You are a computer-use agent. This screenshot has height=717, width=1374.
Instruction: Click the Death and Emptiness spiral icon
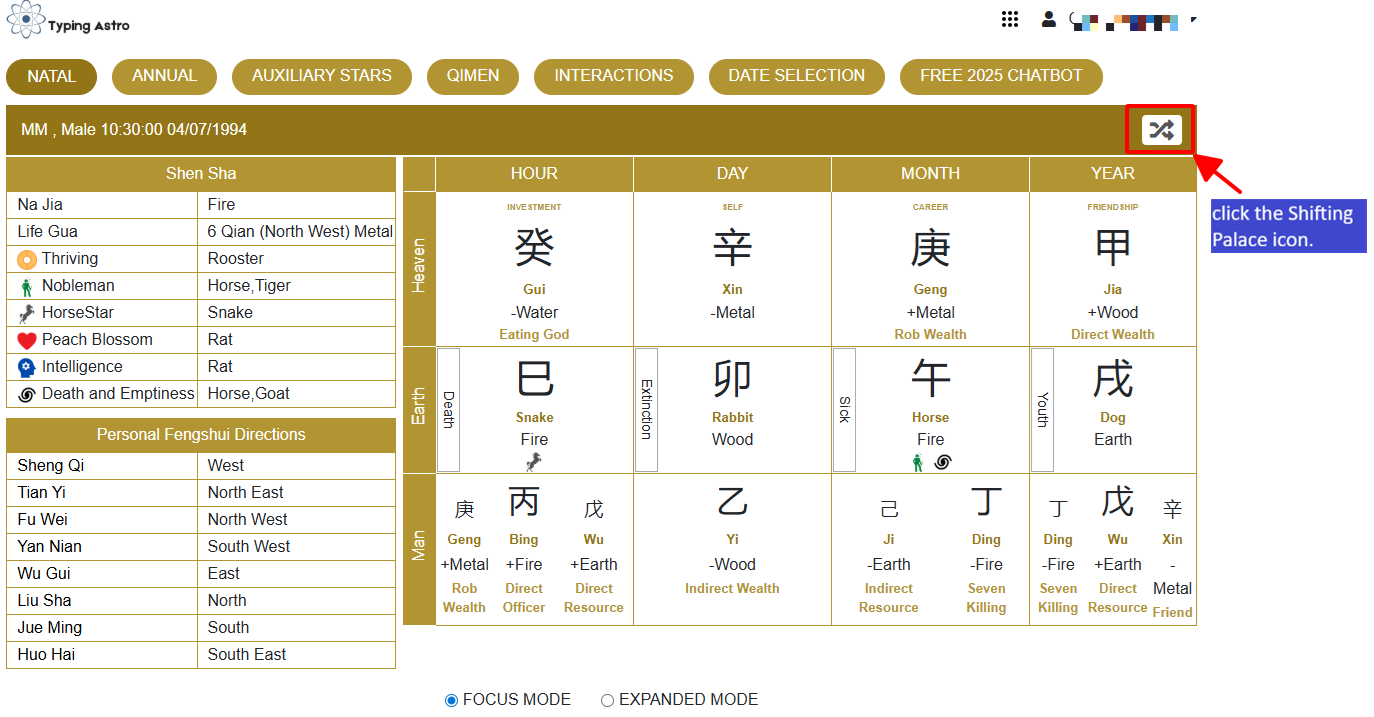[x=27, y=394]
